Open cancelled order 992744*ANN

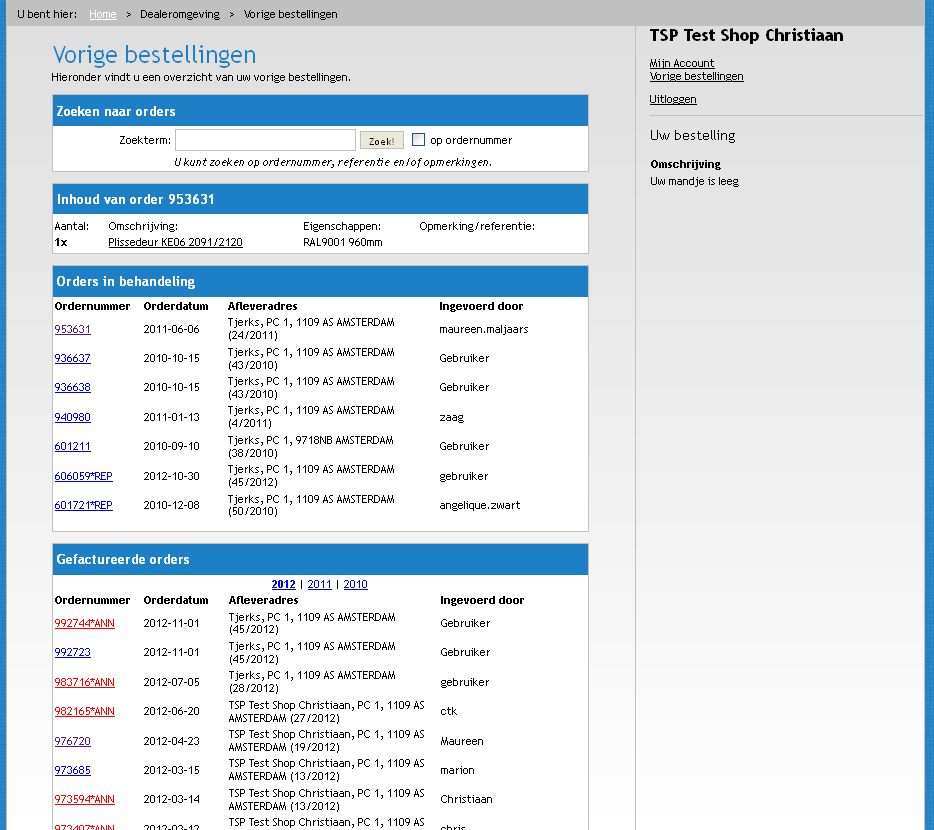click(84, 623)
